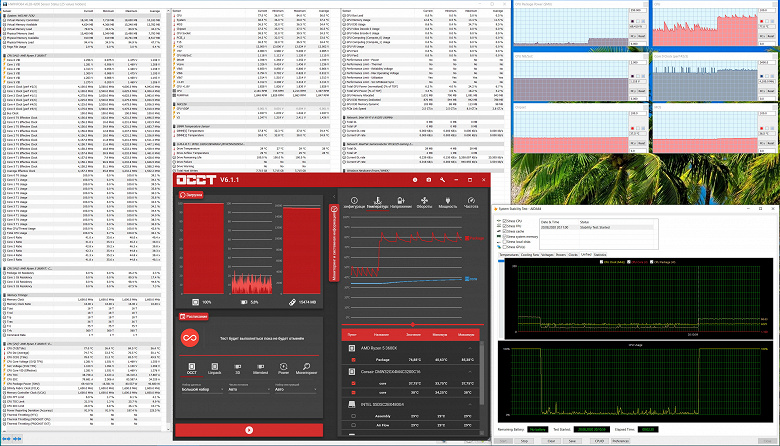
Task: Click the memory icon beside 15474 MB
Action: (x=292, y=302)
